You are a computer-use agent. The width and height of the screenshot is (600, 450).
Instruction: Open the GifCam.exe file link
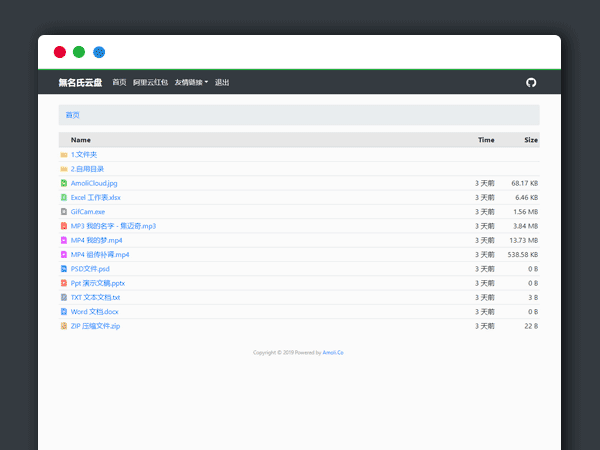pyautogui.click(x=87, y=212)
